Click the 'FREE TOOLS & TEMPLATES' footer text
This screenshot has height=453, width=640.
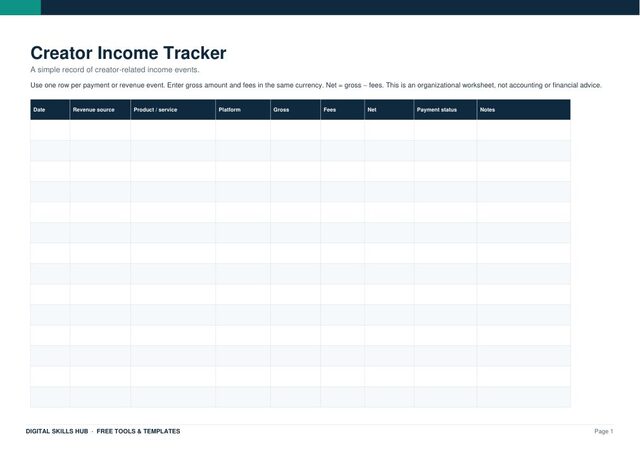coord(138,431)
